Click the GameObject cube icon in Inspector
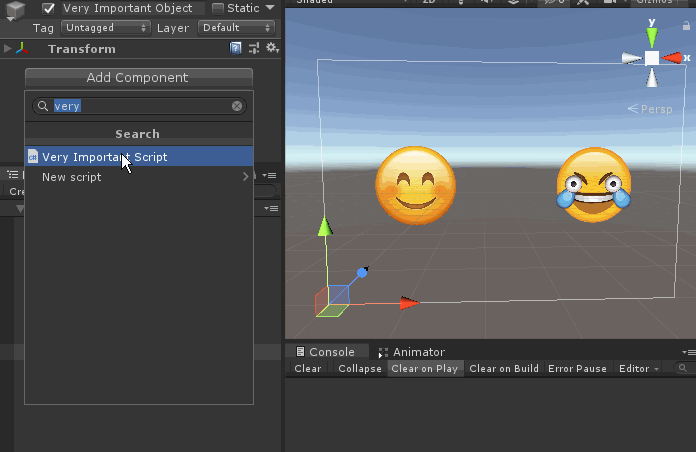Image resolution: width=696 pixels, height=452 pixels. tap(15, 10)
